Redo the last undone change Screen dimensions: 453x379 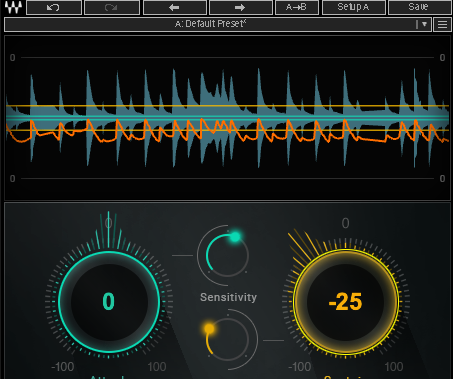(x=112, y=7)
